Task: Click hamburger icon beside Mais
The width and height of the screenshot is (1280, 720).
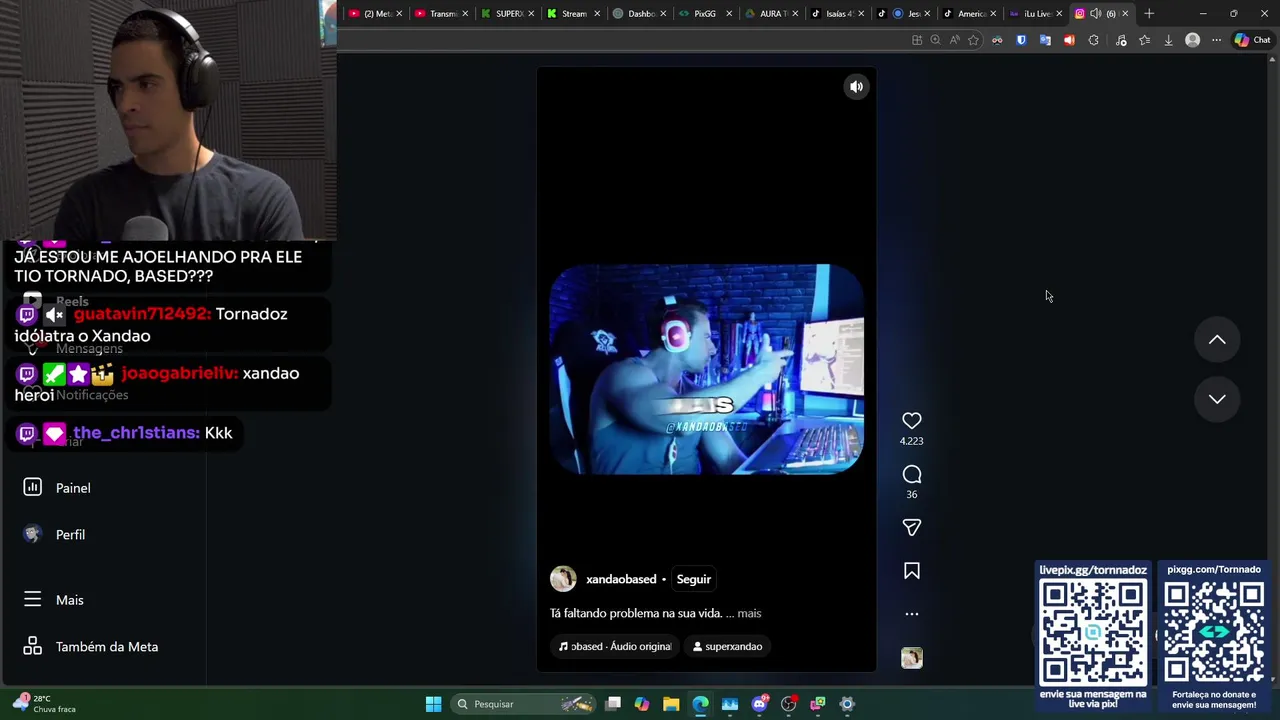Action: coord(32,599)
